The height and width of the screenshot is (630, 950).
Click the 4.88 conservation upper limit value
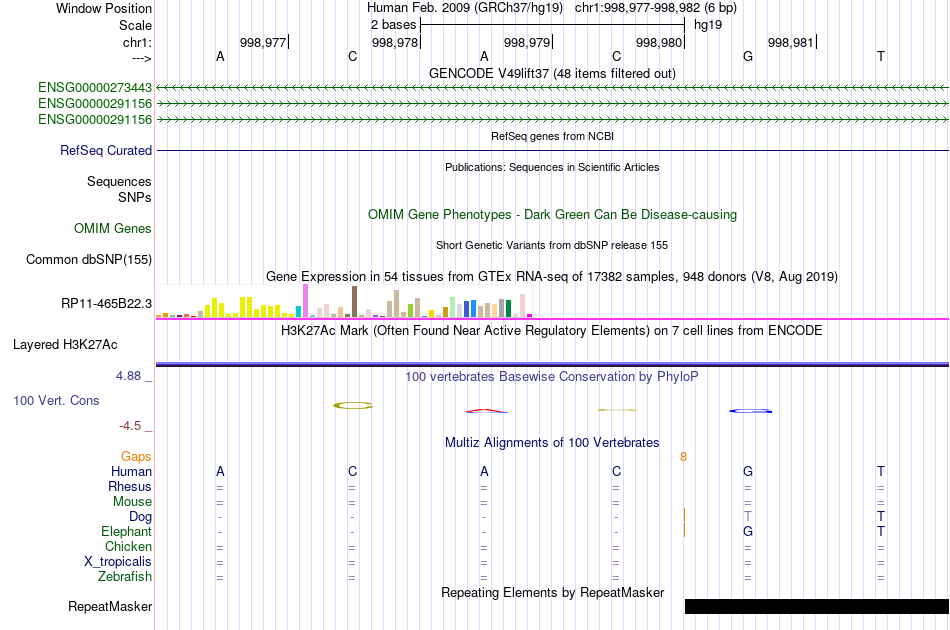point(128,376)
